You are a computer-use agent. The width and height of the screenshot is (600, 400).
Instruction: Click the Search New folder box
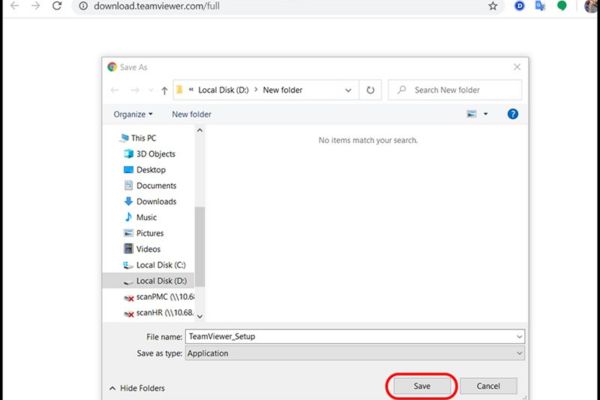click(x=455, y=90)
